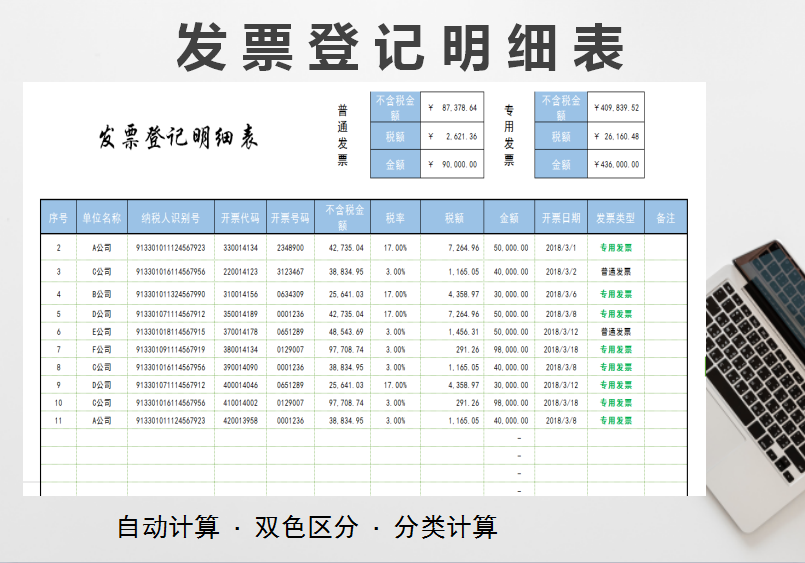Select invoice code 400014046
This screenshot has height=563, width=805.
coord(240,385)
